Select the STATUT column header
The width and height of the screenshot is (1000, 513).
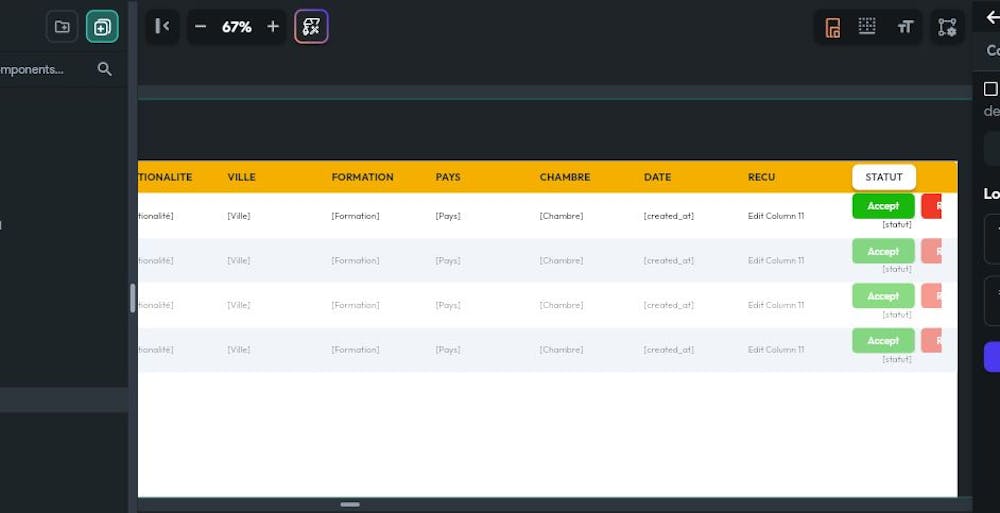point(884,177)
